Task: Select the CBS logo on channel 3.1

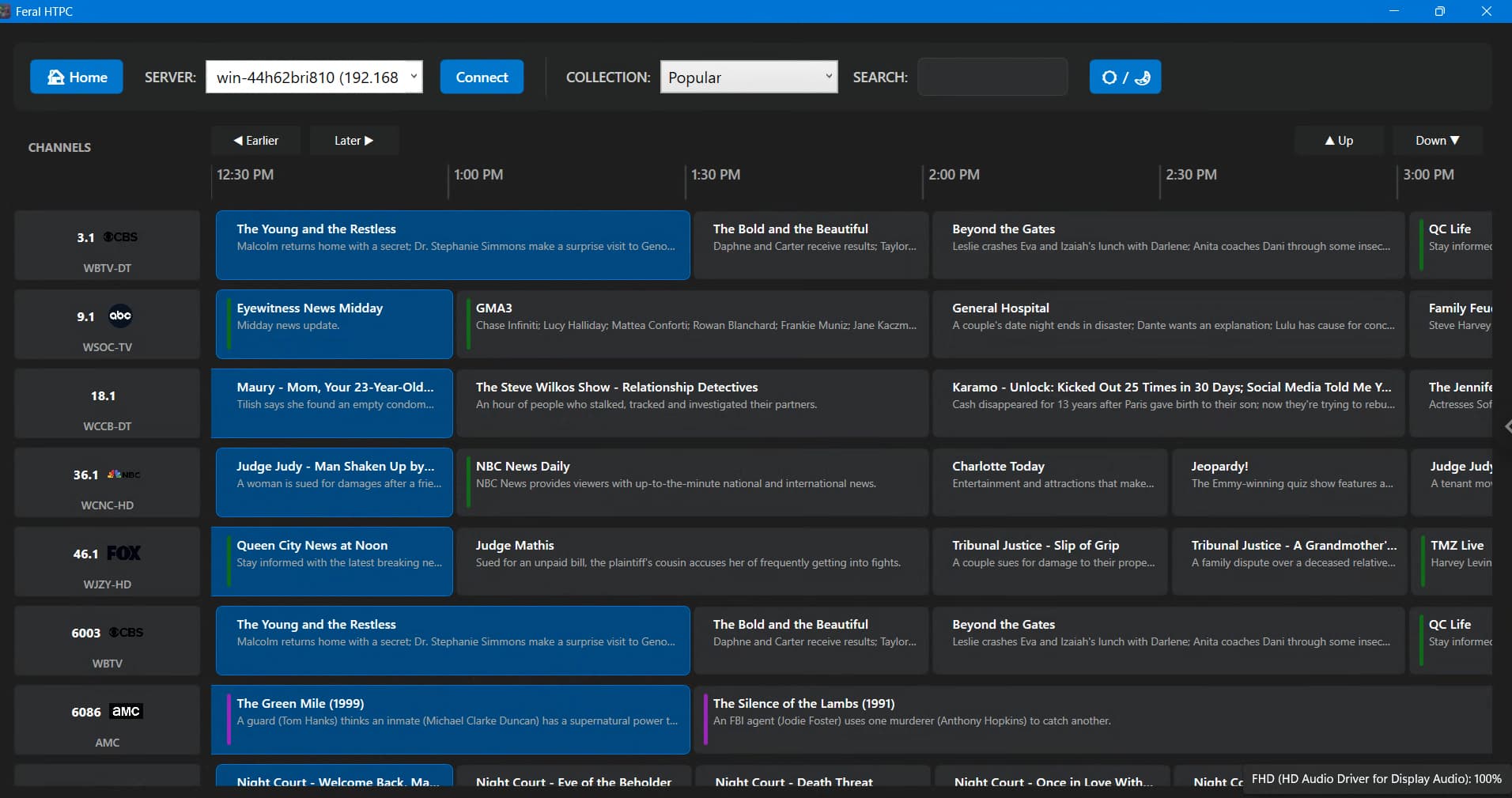Action: pos(121,237)
